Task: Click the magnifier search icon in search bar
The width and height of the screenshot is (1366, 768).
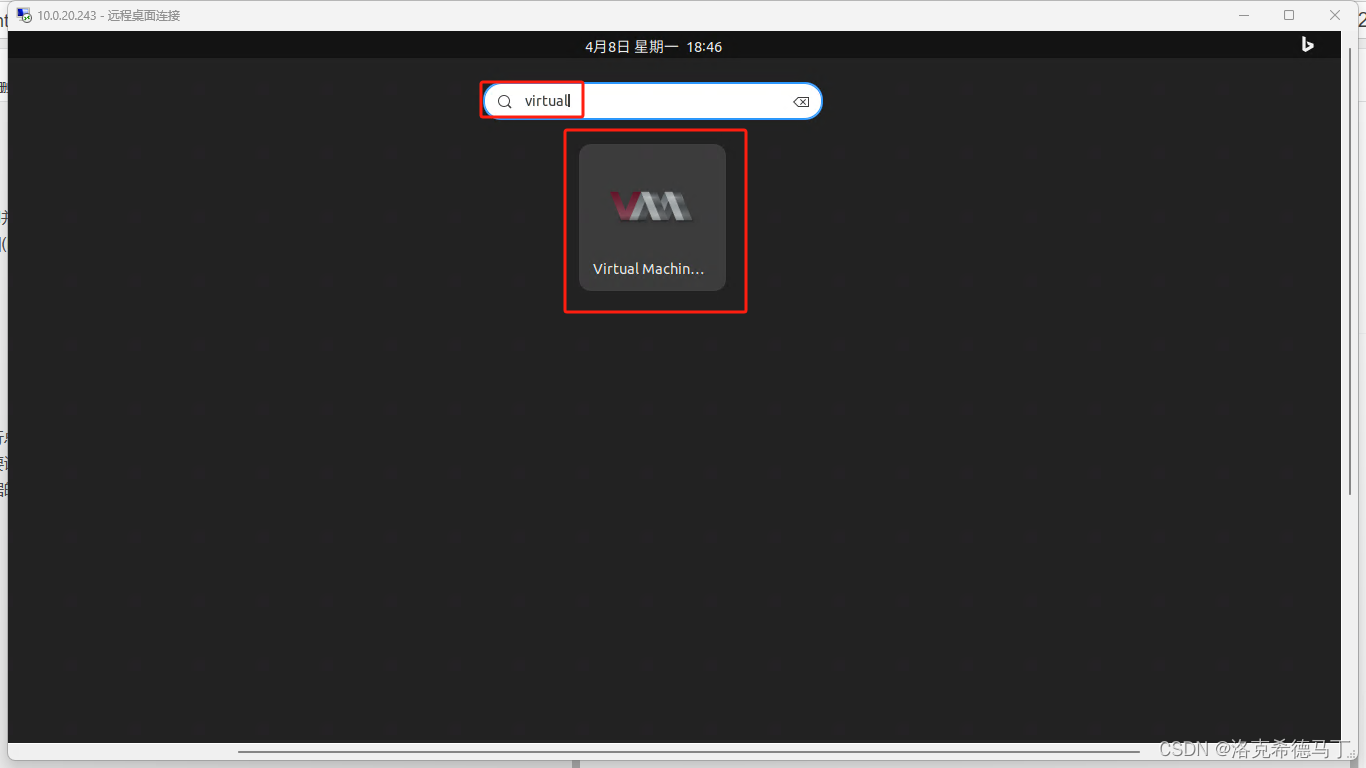Action: [505, 102]
